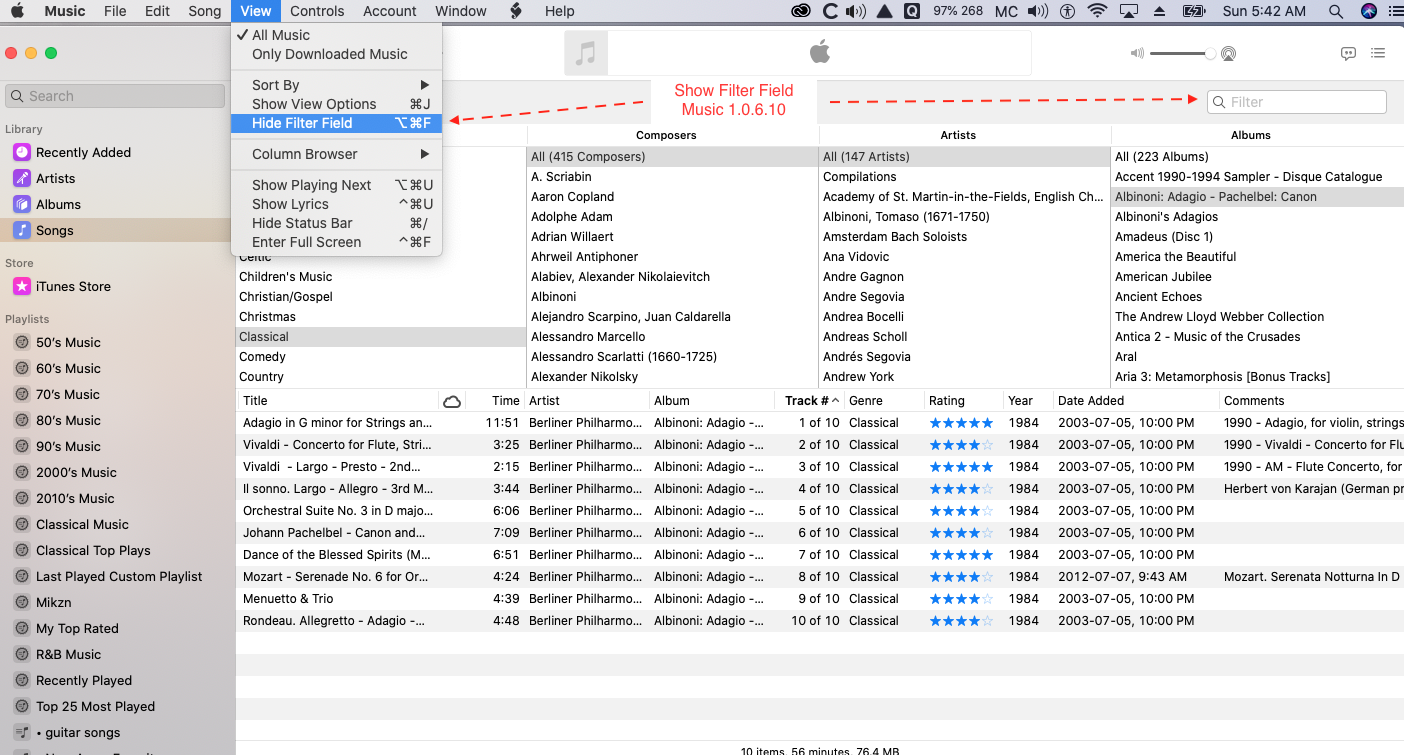Expand the Sort By submenu

tap(337, 85)
